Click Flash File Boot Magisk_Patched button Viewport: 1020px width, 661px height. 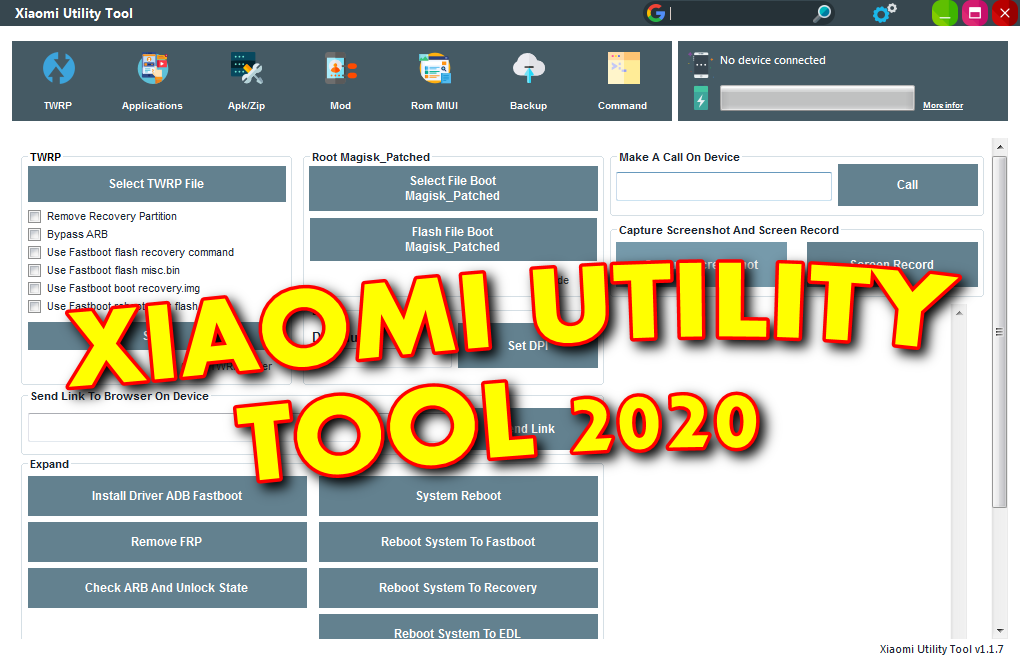click(x=453, y=239)
